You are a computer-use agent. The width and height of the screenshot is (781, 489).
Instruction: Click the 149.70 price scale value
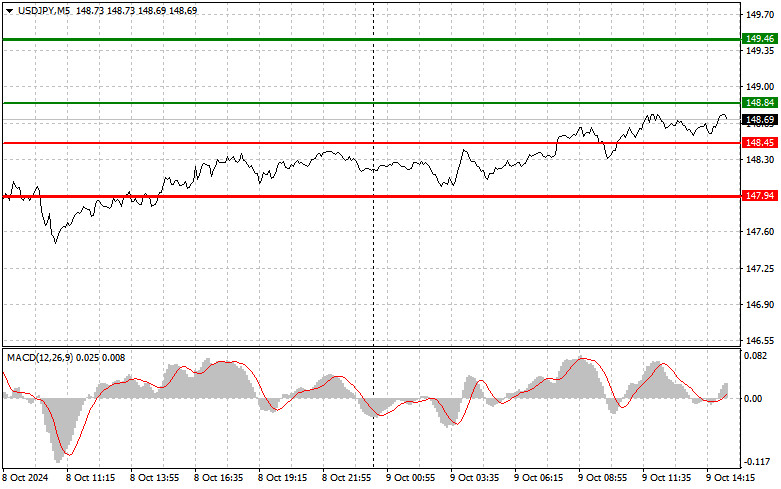[760, 15]
